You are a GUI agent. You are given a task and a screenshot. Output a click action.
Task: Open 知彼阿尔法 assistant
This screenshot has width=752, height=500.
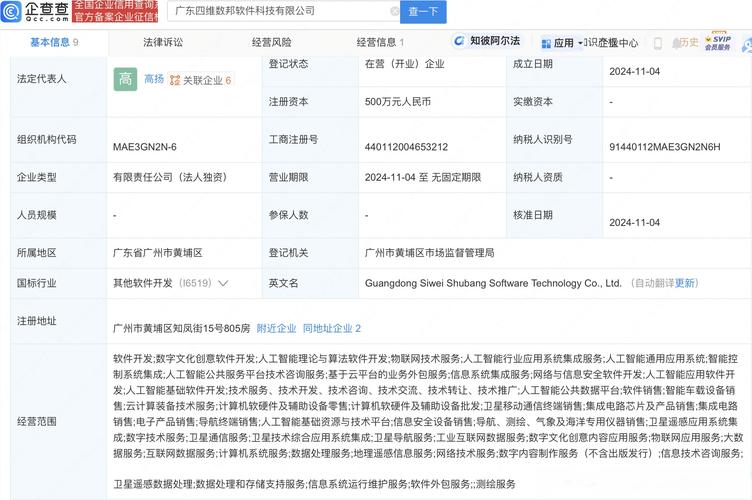487,41
